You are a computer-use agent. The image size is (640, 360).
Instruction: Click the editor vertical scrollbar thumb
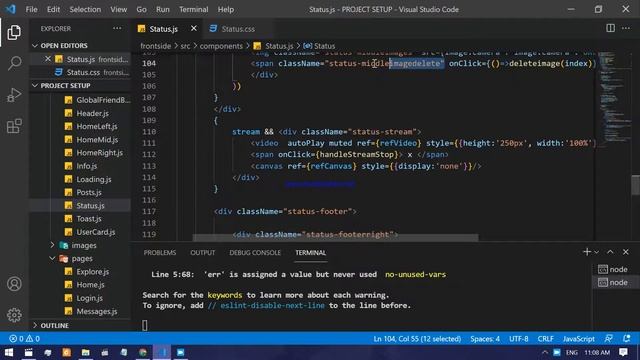(x=635, y=185)
